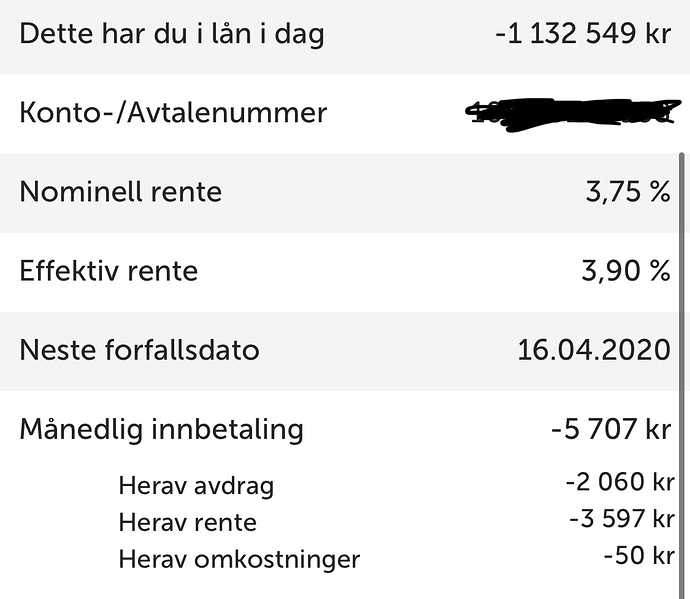This screenshot has height=599, width=690.
Task: Click the monthly payment -5 707 kr
Action: 611,429
